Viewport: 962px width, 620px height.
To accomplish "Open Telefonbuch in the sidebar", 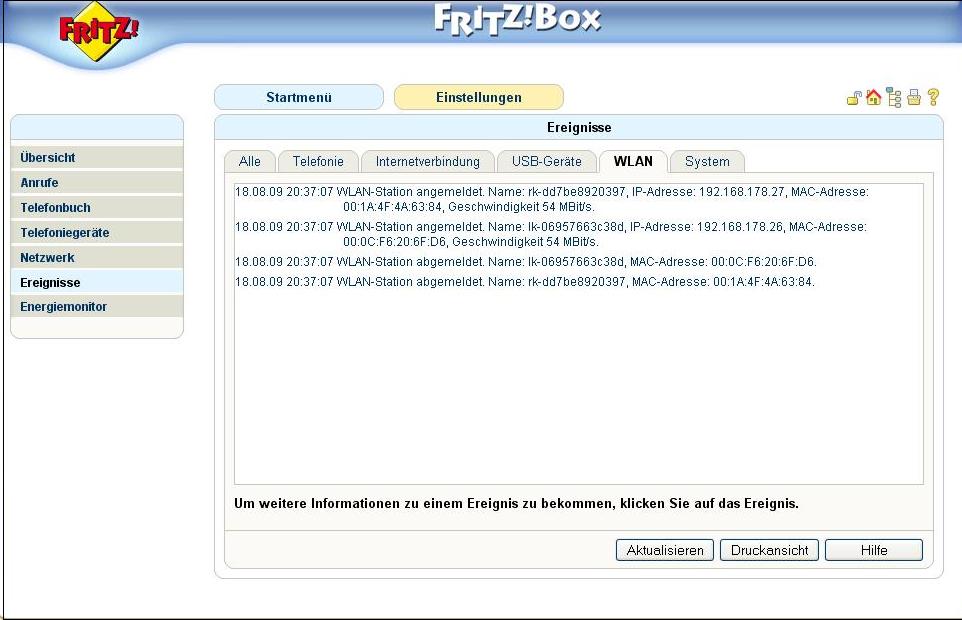I will click(x=97, y=208).
